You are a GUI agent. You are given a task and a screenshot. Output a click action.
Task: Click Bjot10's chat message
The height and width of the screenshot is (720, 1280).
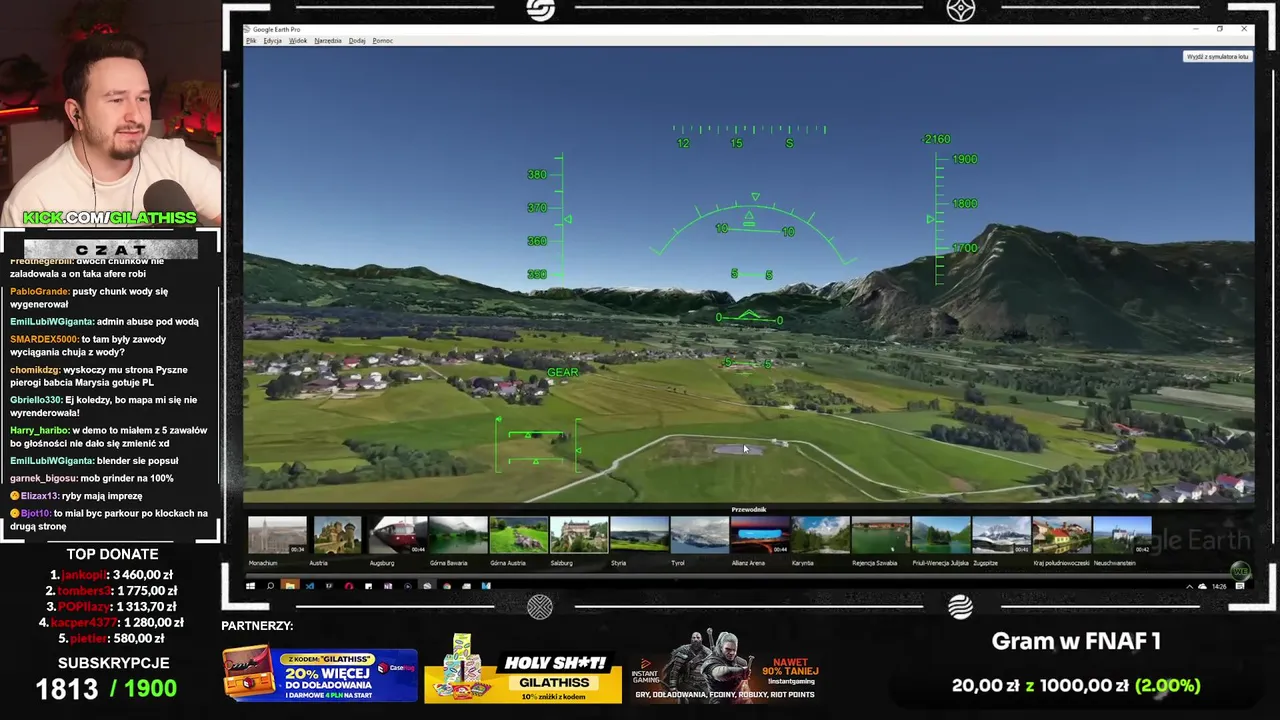109,520
